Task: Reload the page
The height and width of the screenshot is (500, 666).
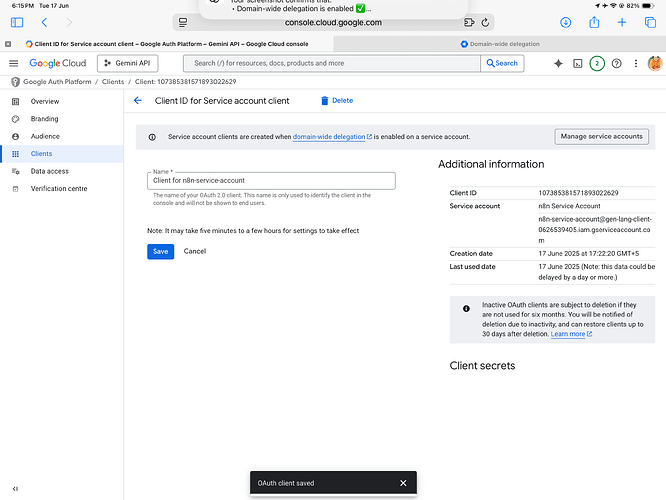Action: coord(485,23)
